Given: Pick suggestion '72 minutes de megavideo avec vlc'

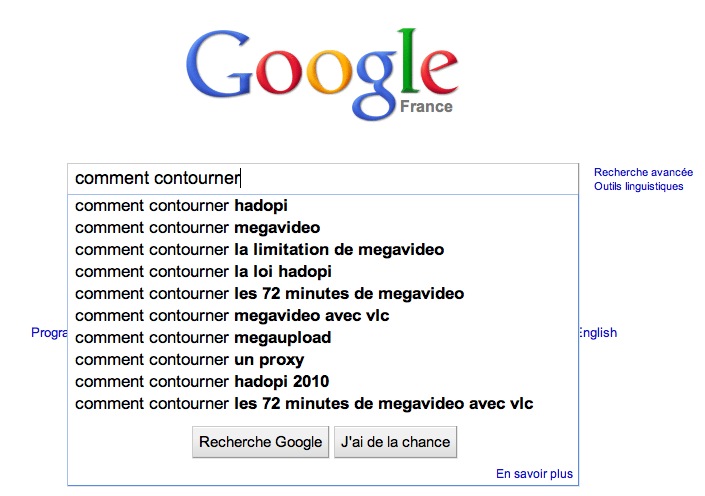Looking at the screenshot, I should coord(304,404).
